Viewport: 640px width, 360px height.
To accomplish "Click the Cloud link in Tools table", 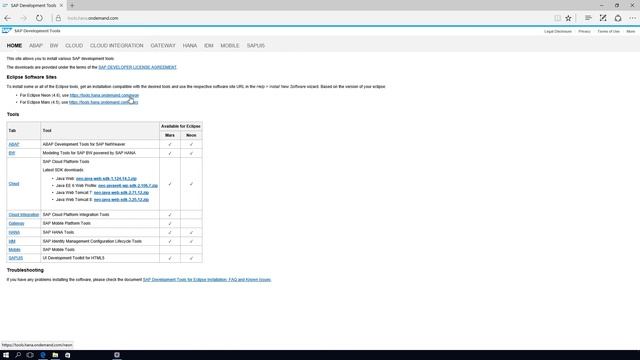I will pos(14,184).
